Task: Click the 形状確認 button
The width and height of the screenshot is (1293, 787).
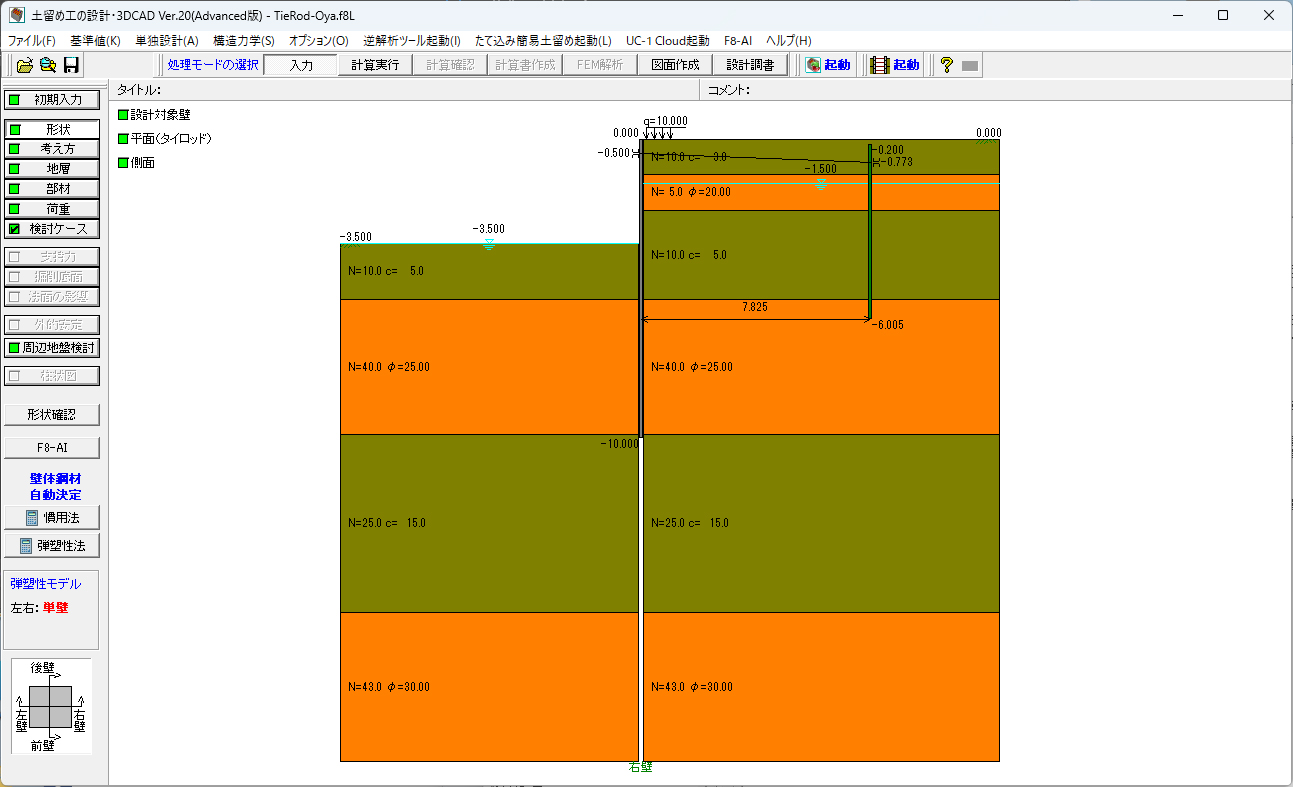Action: pyautogui.click(x=52, y=414)
